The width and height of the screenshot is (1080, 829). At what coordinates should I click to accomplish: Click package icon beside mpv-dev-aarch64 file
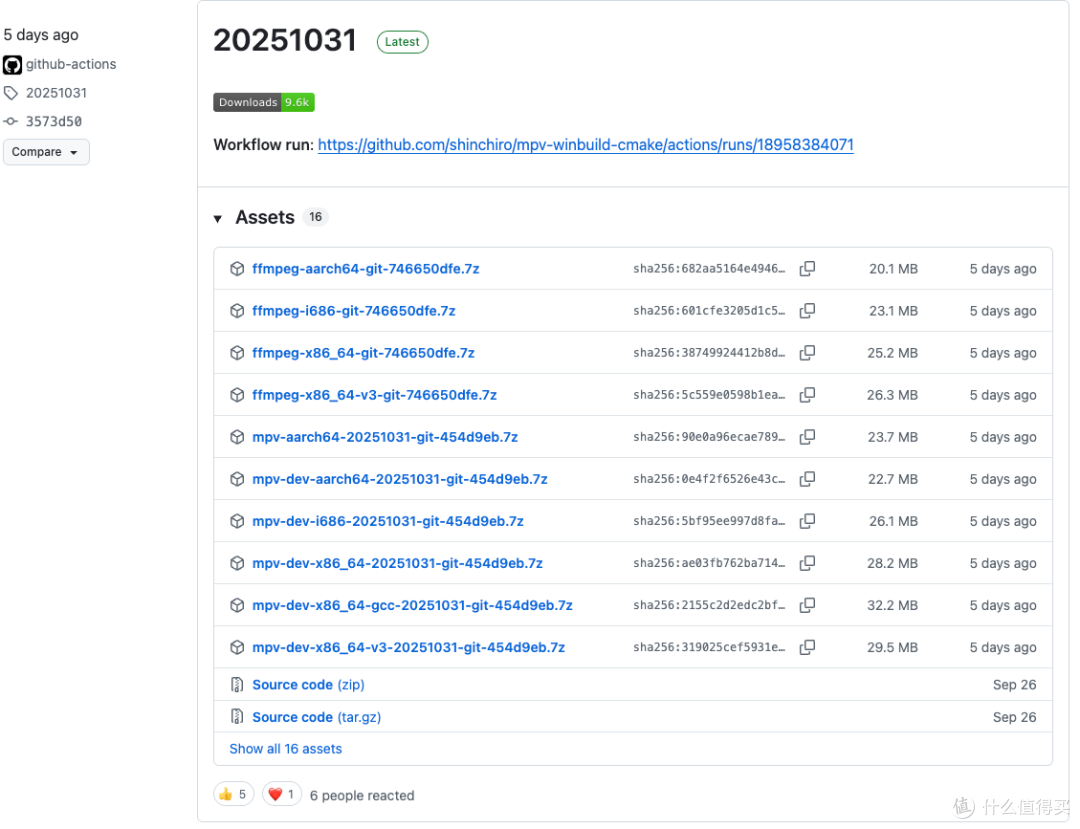tap(237, 479)
